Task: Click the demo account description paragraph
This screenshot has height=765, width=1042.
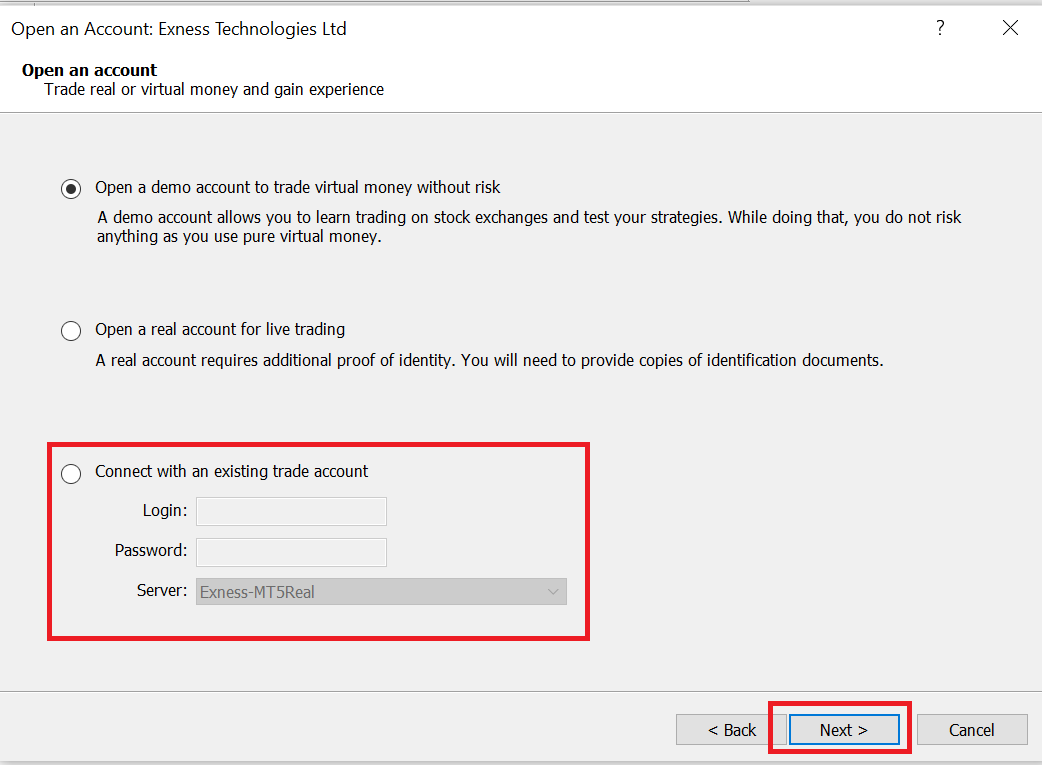Action: point(529,227)
